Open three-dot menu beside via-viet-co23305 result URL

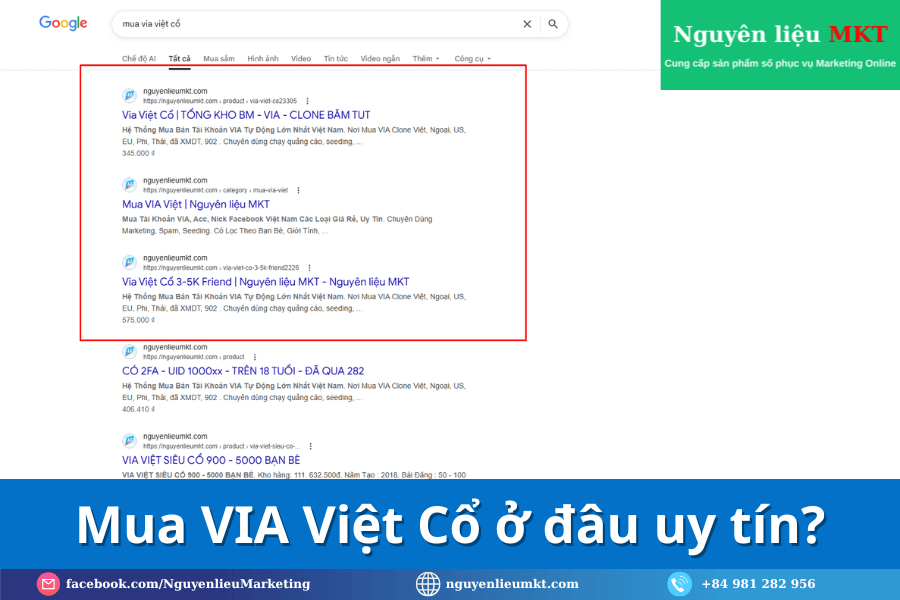pyautogui.click(x=307, y=101)
